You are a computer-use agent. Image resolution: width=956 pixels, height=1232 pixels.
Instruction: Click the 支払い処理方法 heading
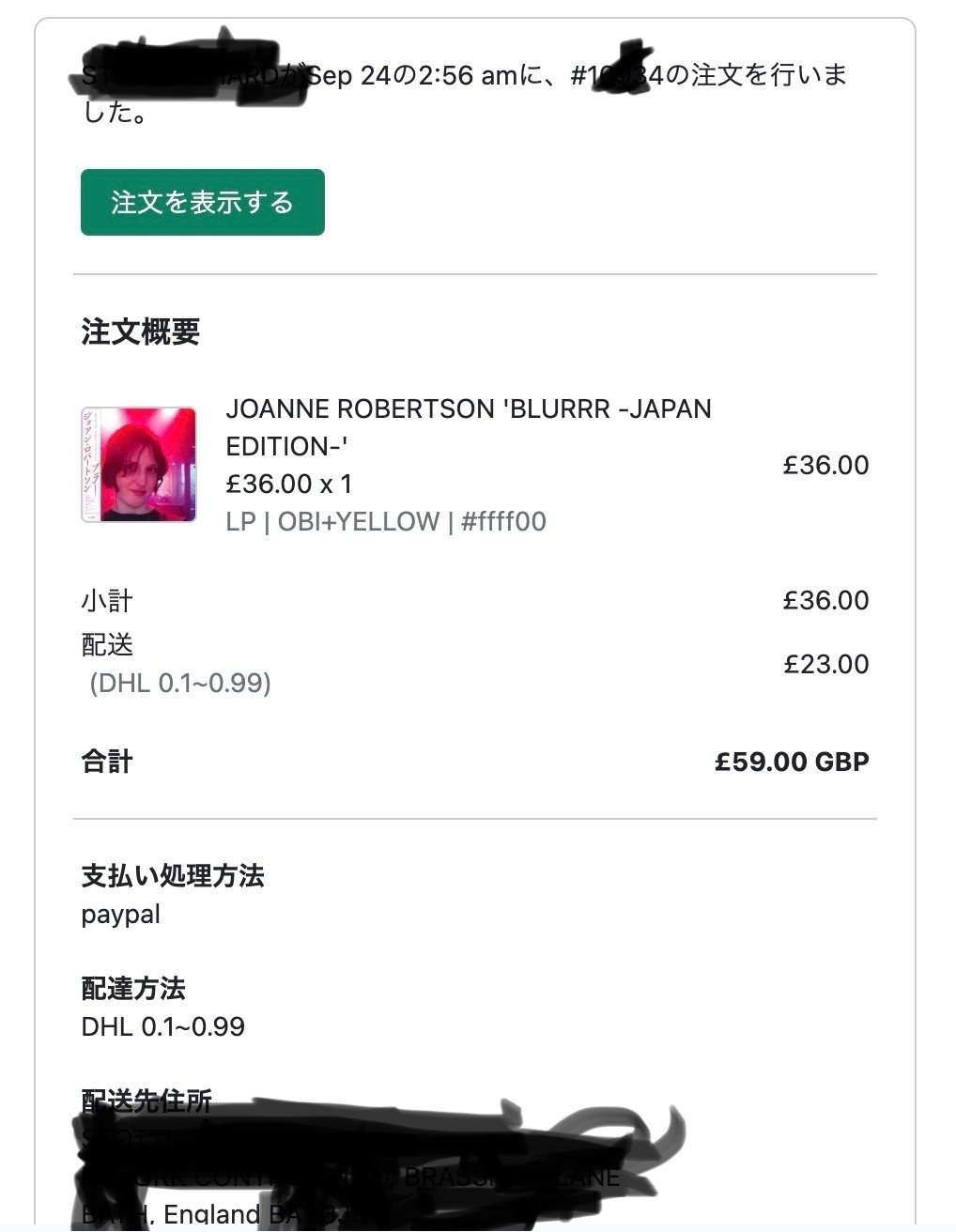tap(173, 875)
